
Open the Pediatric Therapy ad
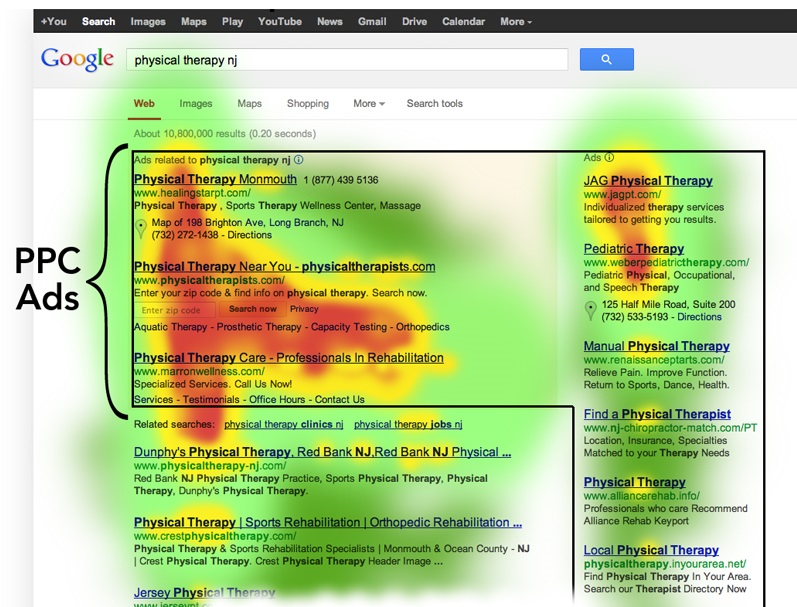click(x=634, y=249)
